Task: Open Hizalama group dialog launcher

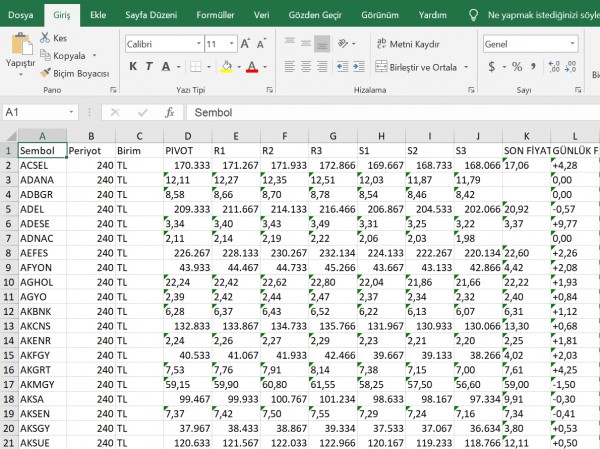Action: pos(471,90)
